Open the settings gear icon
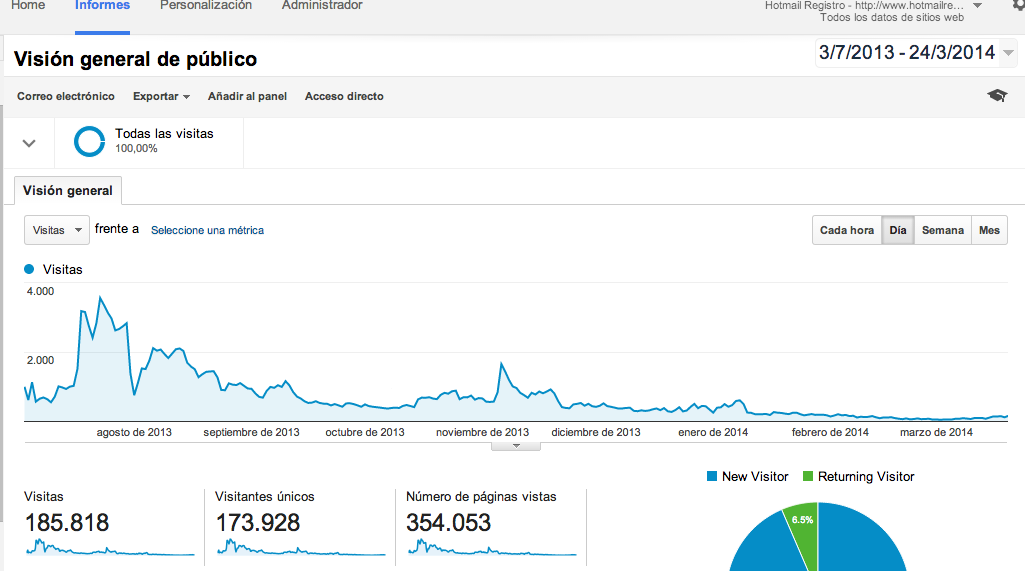 (x=1018, y=5)
